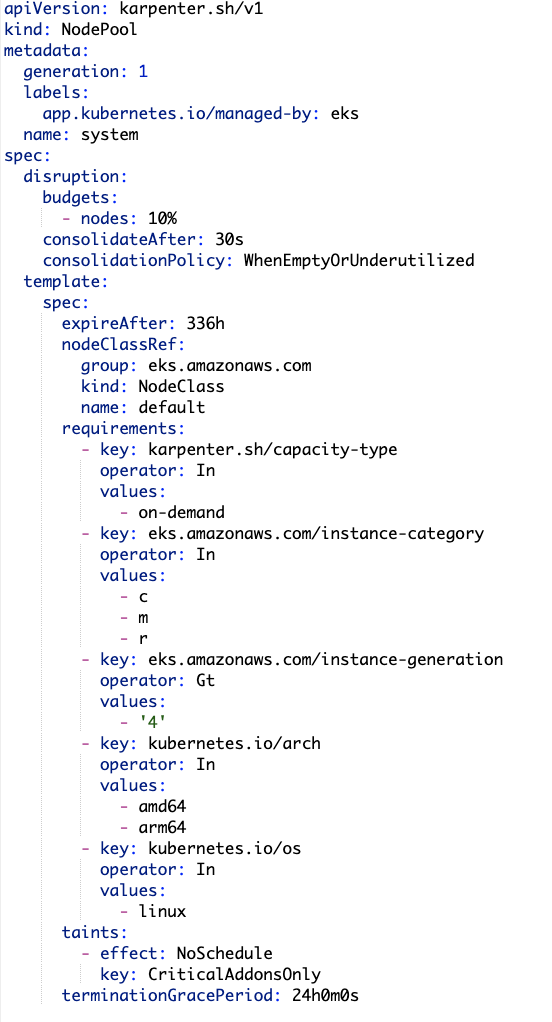Select the group value eks.amazonaws.com
Screen dimensions: 552x1022
pyautogui.click(x=229, y=365)
